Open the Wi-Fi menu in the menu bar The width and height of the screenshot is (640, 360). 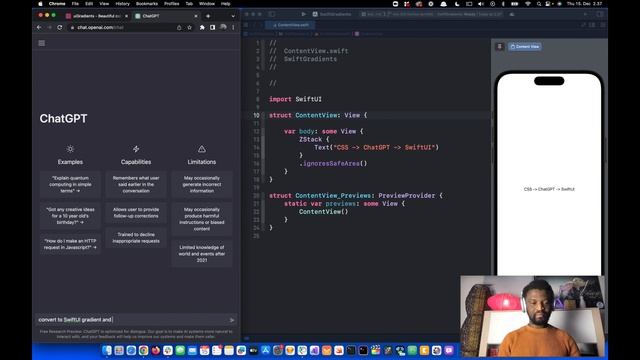[528, 4]
